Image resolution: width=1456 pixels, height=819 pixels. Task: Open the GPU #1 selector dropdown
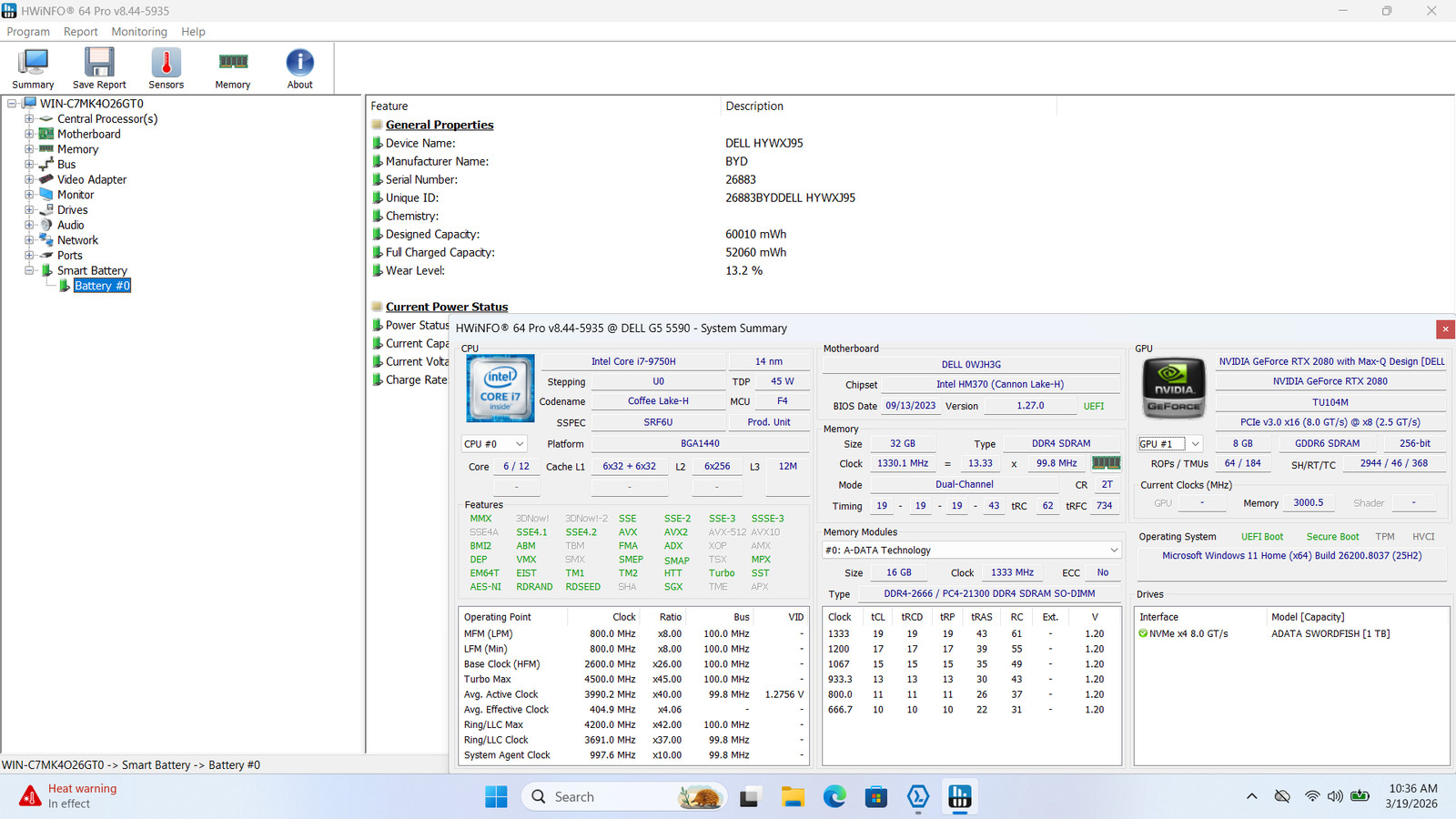tap(1170, 444)
